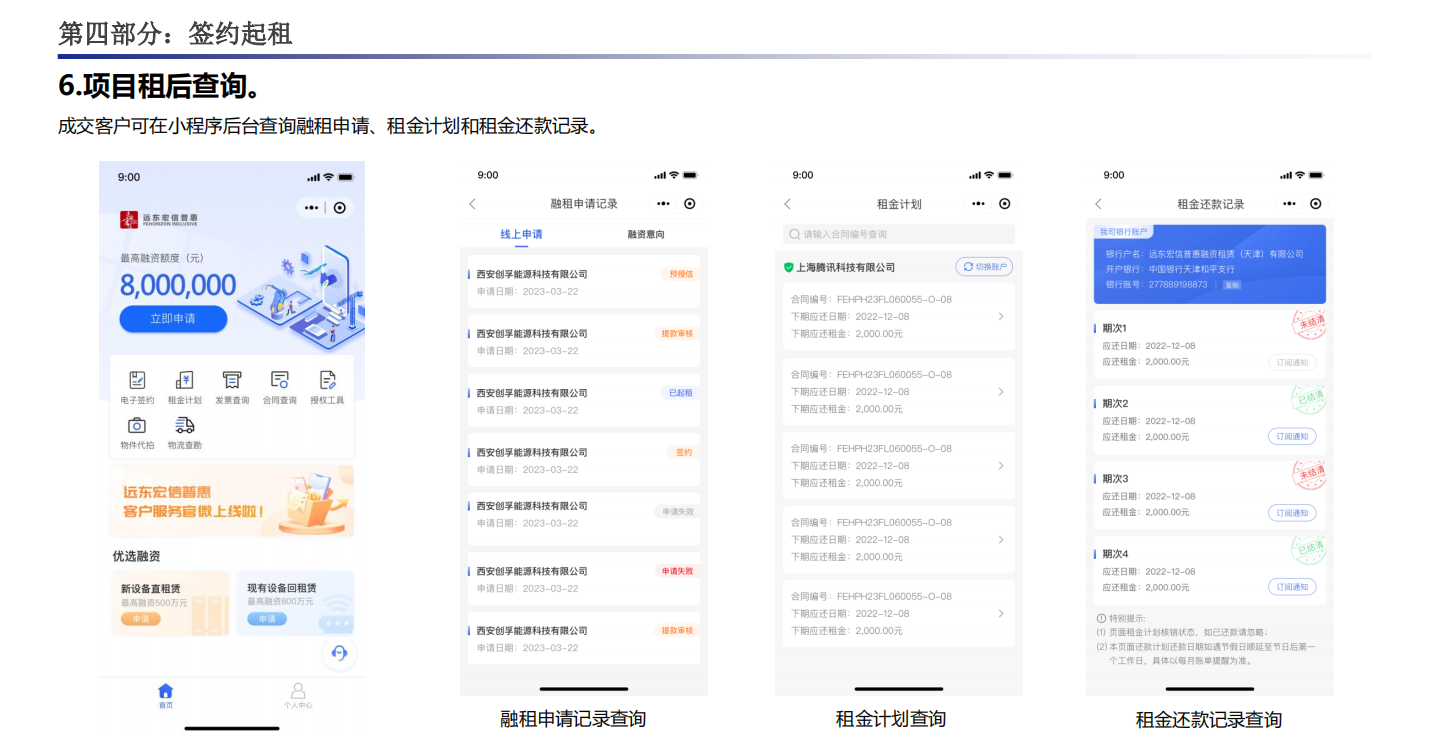Viewport: 1429px width, 737px height.
Task: Click the 我司银行账户 label
Action: tap(1125, 232)
